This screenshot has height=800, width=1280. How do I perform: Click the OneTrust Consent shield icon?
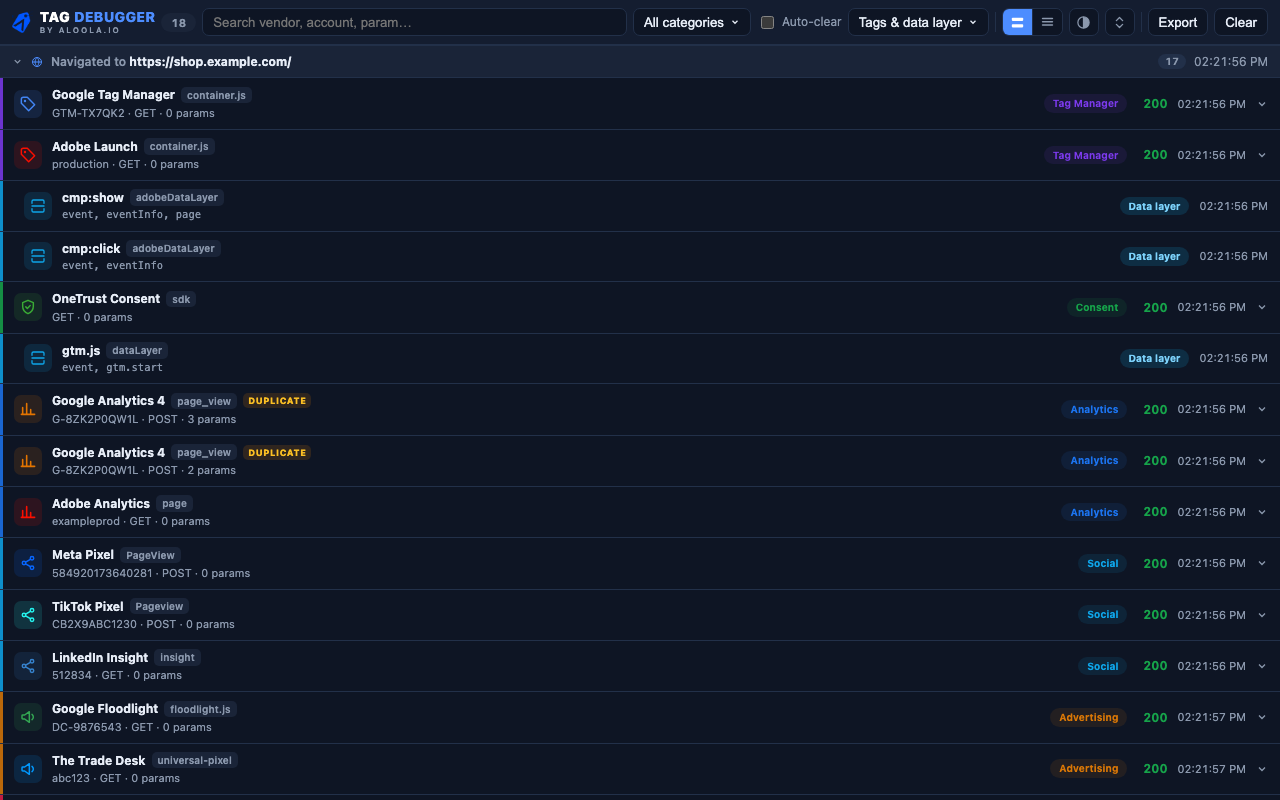tap(28, 307)
